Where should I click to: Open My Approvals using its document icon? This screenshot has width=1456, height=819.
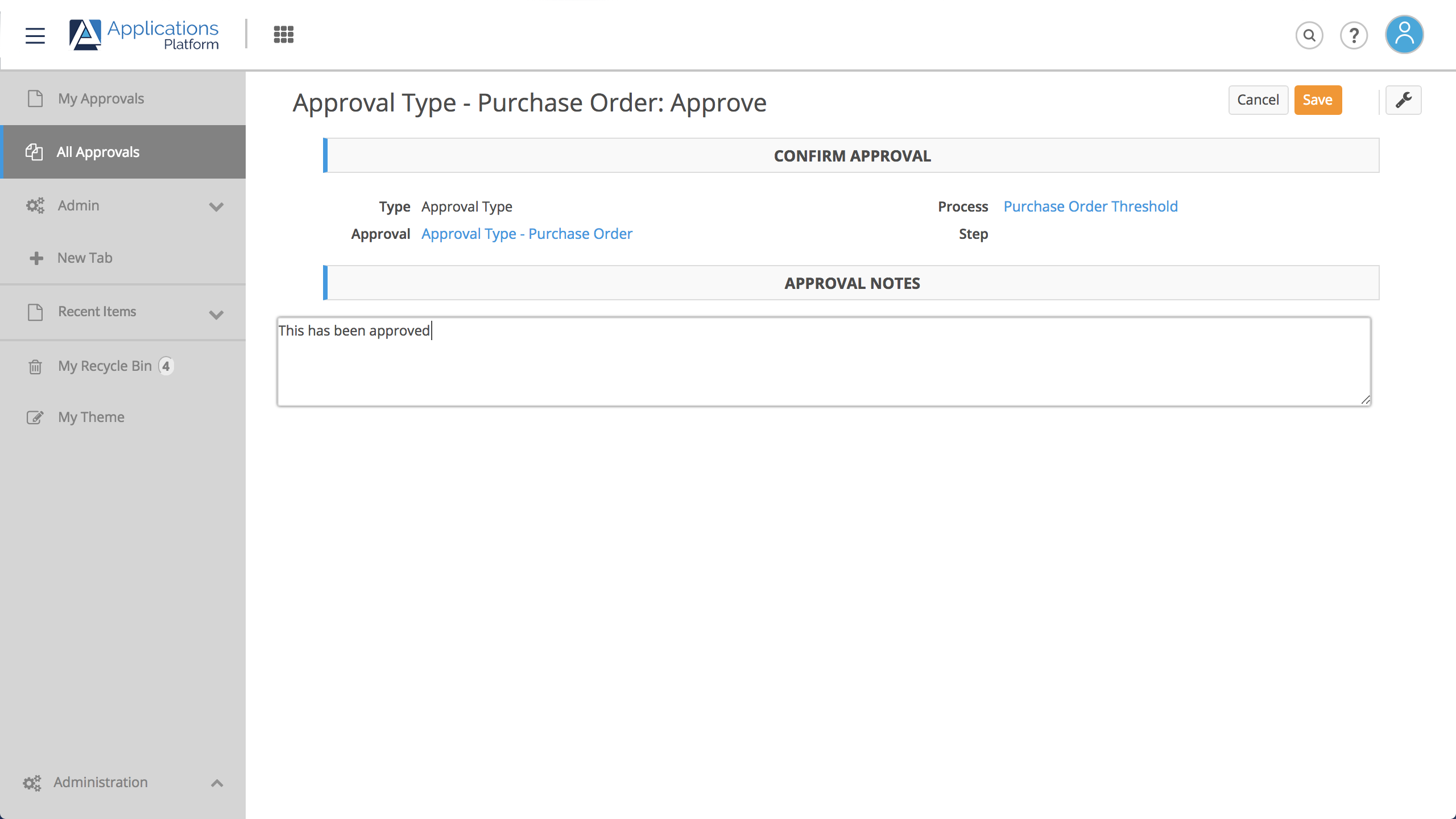pyautogui.click(x=35, y=98)
